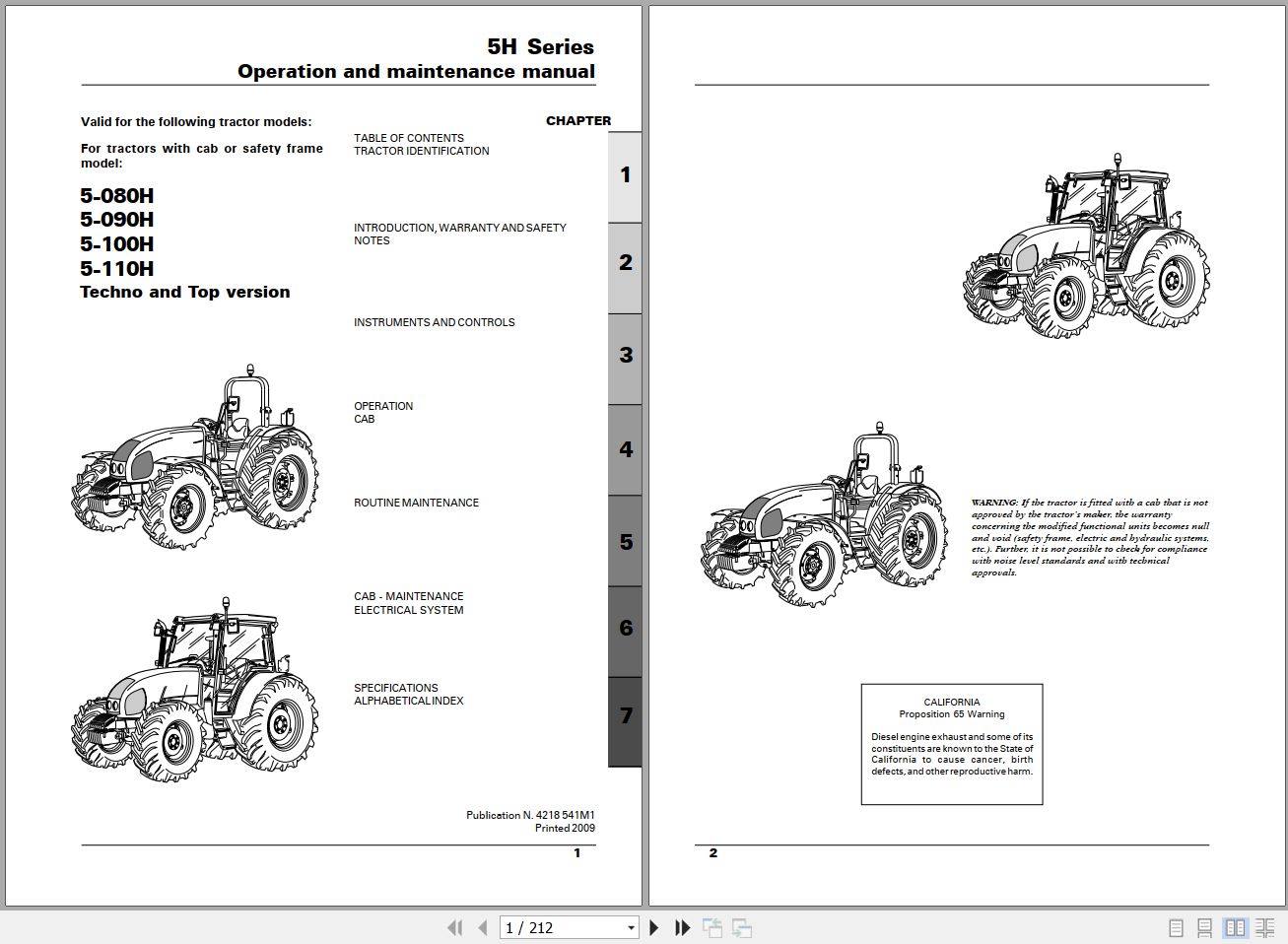This screenshot has height=944, width=1288.
Task: Click the 5-110H model text
Action: [x=117, y=269]
